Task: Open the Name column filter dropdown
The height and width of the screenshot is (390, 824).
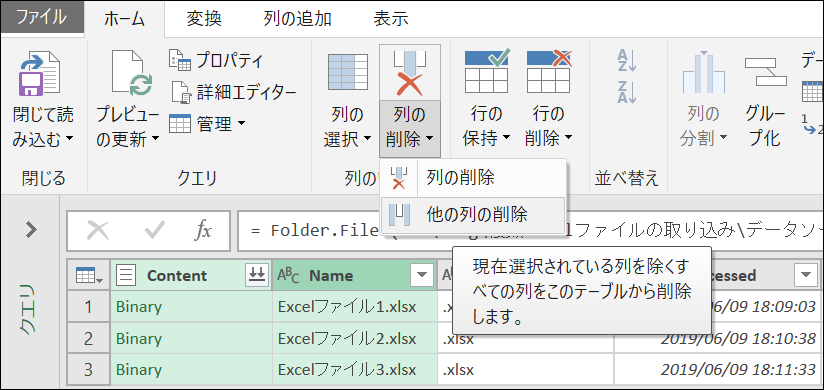Action: pos(421,274)
